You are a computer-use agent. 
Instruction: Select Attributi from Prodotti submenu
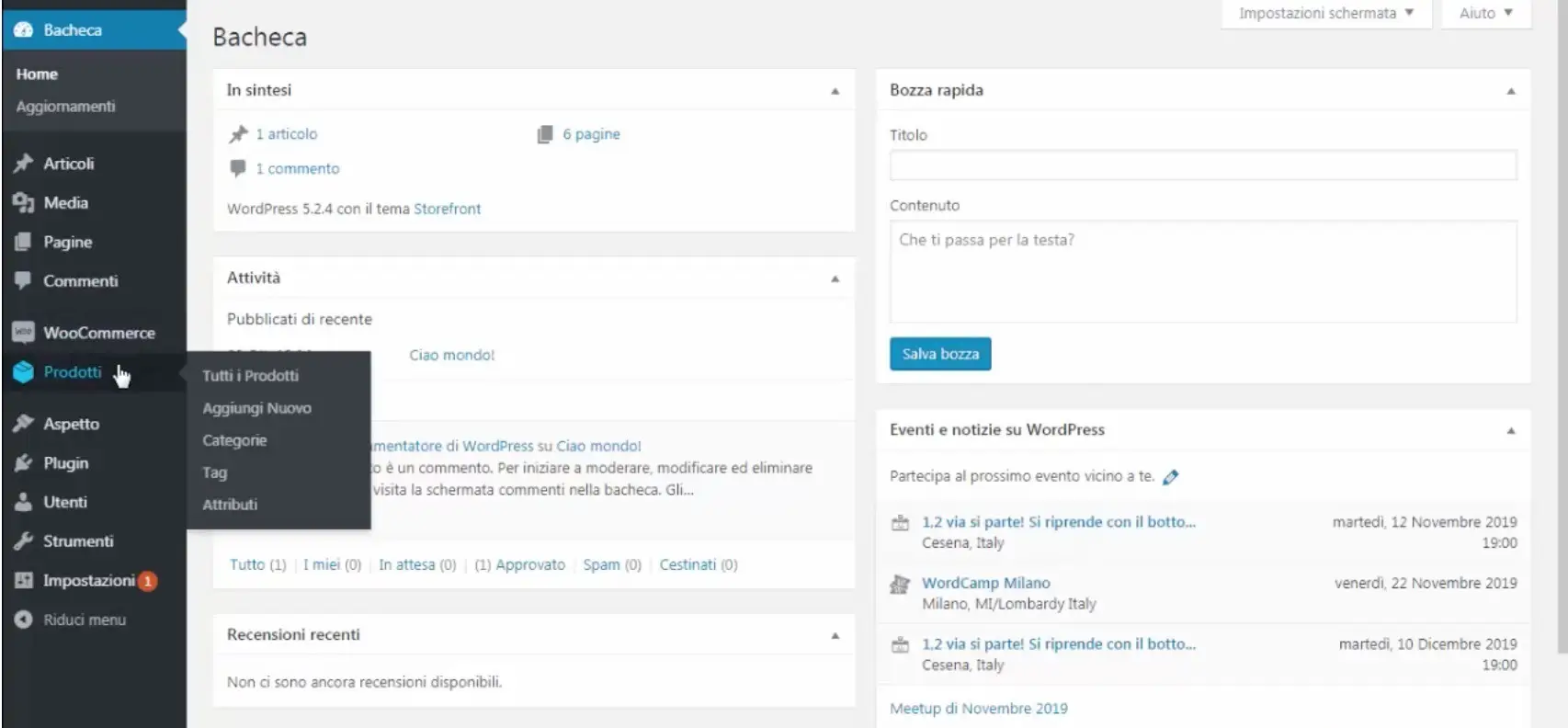230,505
